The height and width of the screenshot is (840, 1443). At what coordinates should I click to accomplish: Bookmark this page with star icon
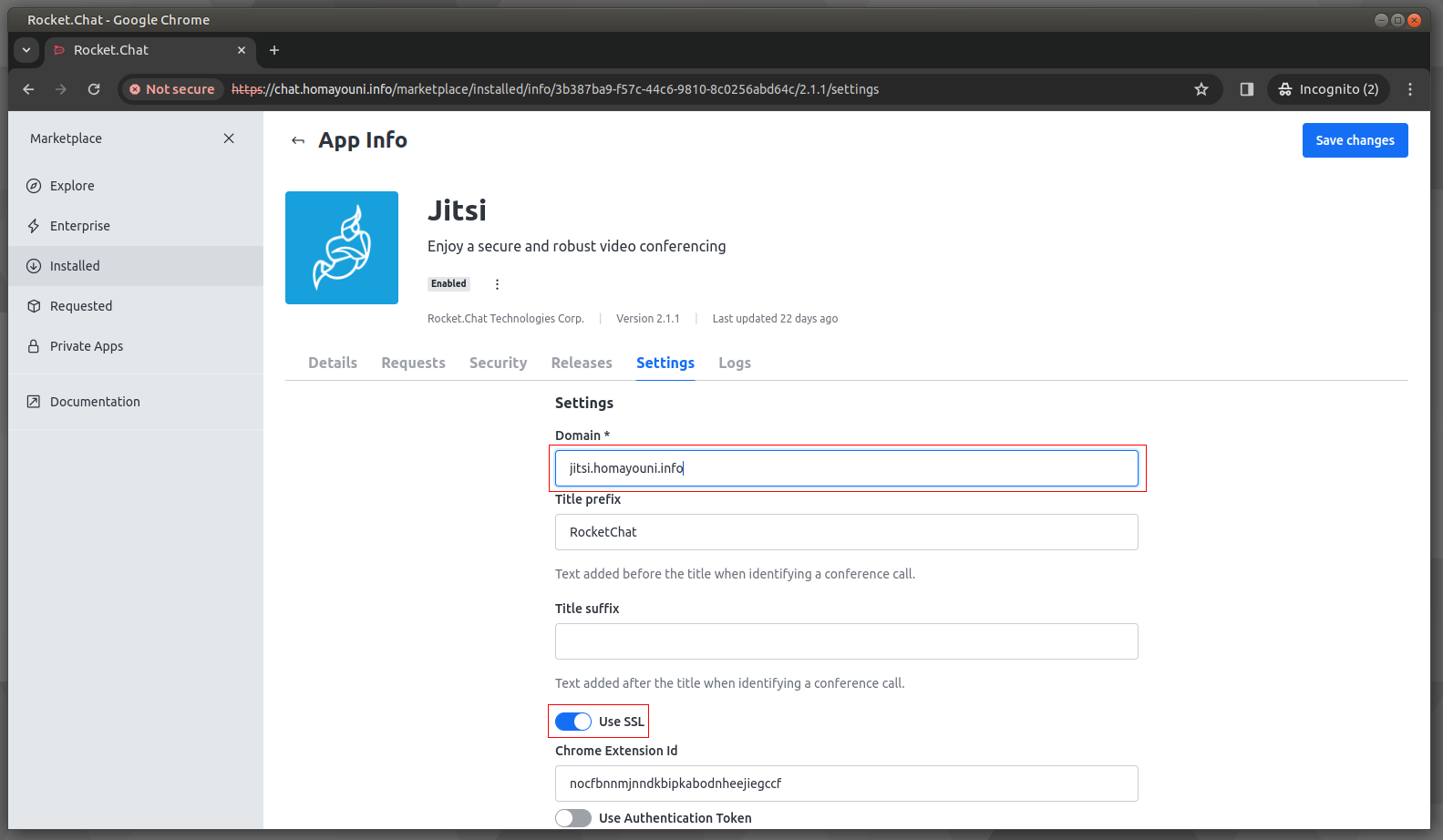(x=1201, y=89)
